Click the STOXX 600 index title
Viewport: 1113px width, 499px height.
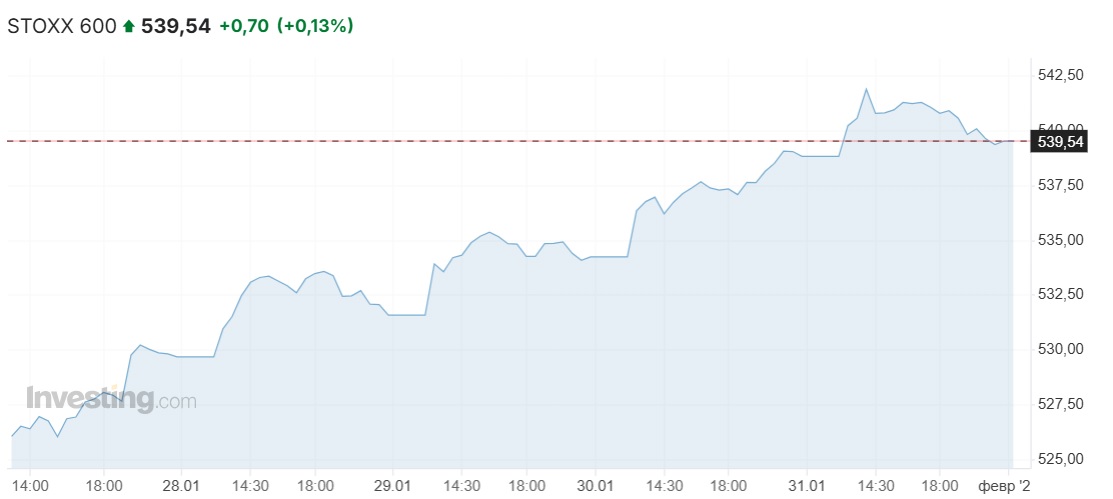pyautogui.click(x=62, y=27)
